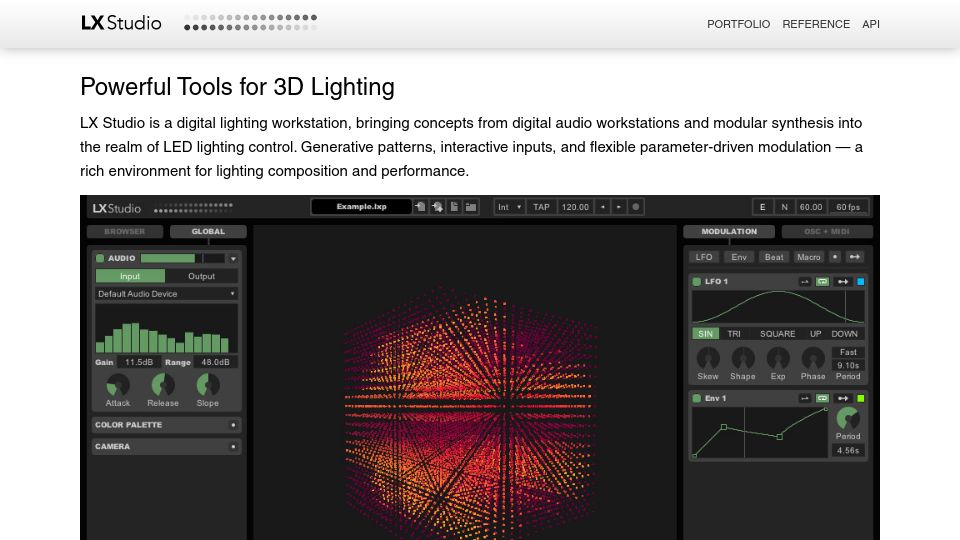Open the Default Audio Device dropdown
This screenshot has width=960, height=540.
point(167,294)
